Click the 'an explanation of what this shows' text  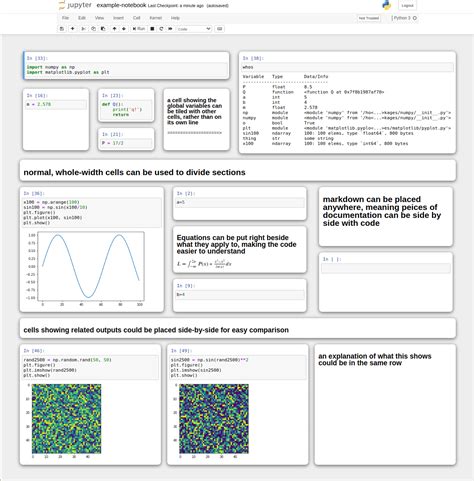[x=375, y=359]
